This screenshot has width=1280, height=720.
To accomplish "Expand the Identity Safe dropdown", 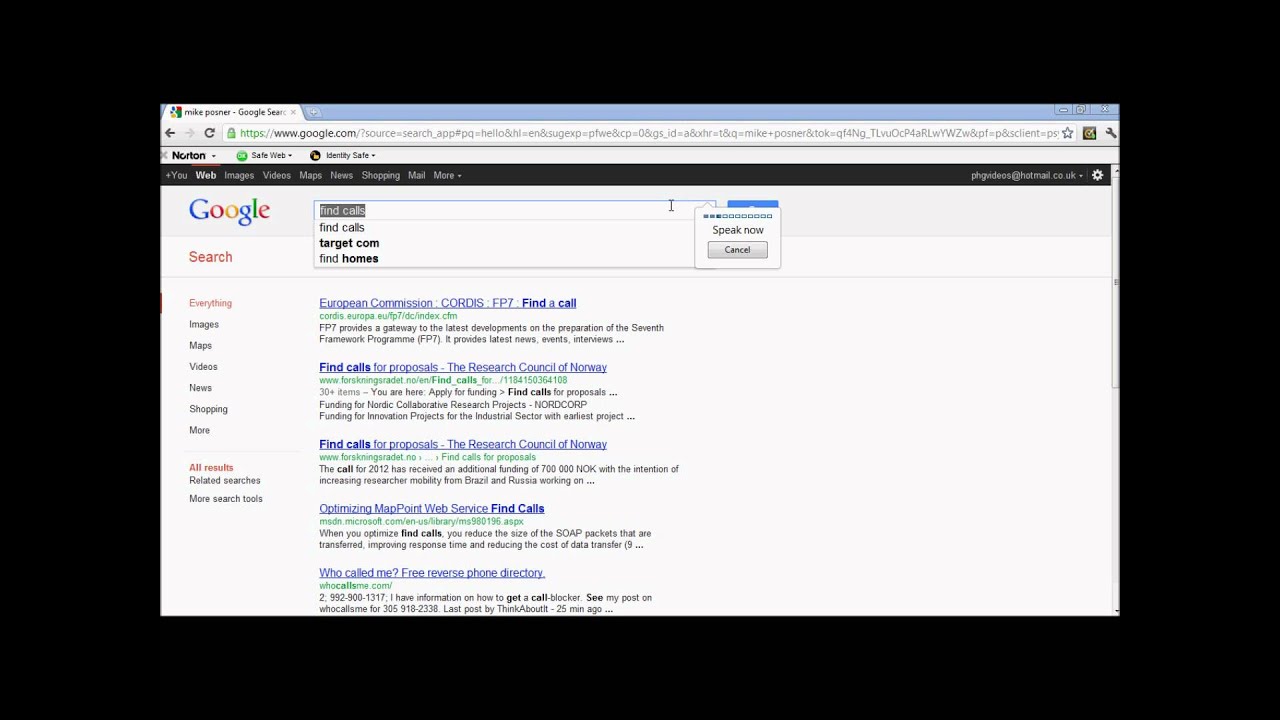I will pyautogui.click(x=343, y=155).
